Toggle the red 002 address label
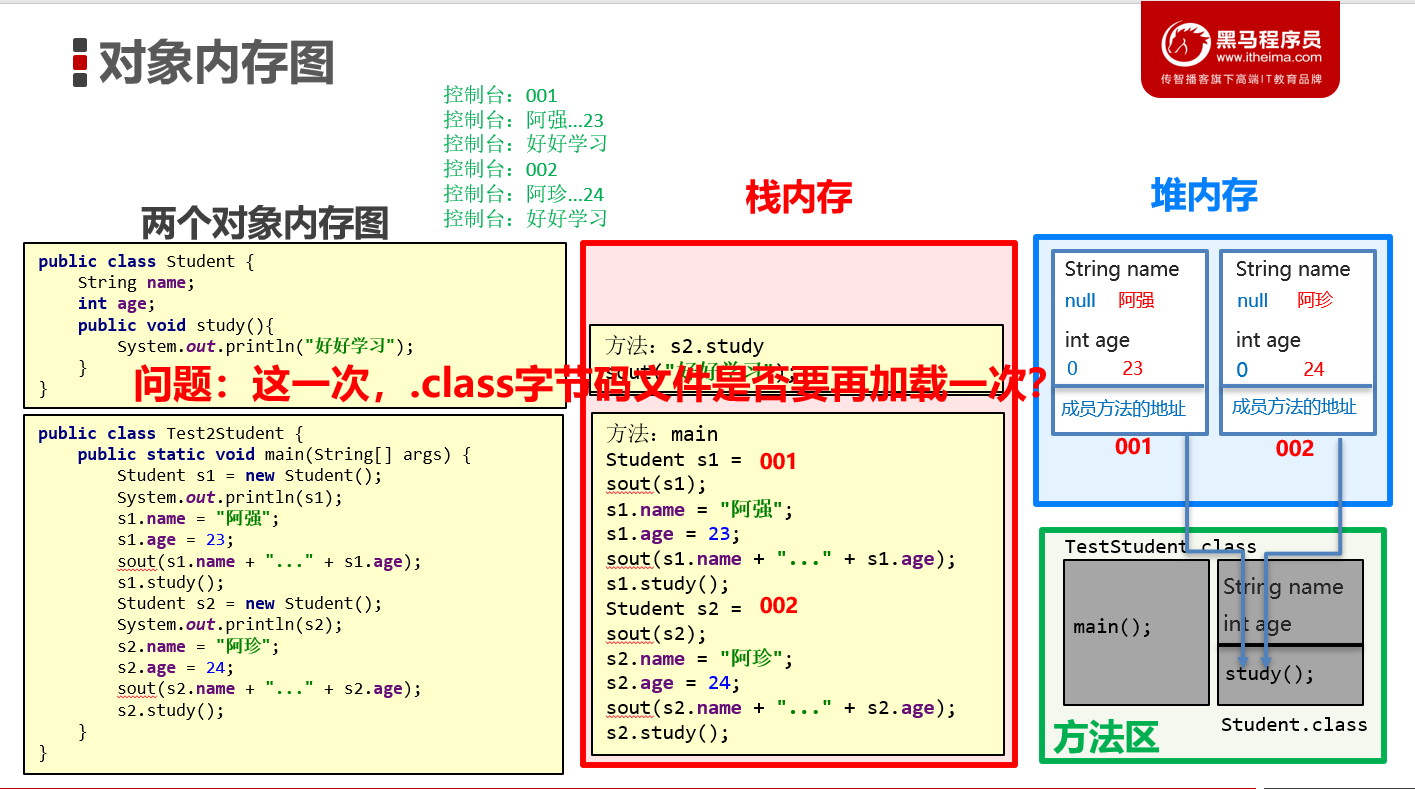This screenshot has width=1415, height=789. coord(1294,448)
